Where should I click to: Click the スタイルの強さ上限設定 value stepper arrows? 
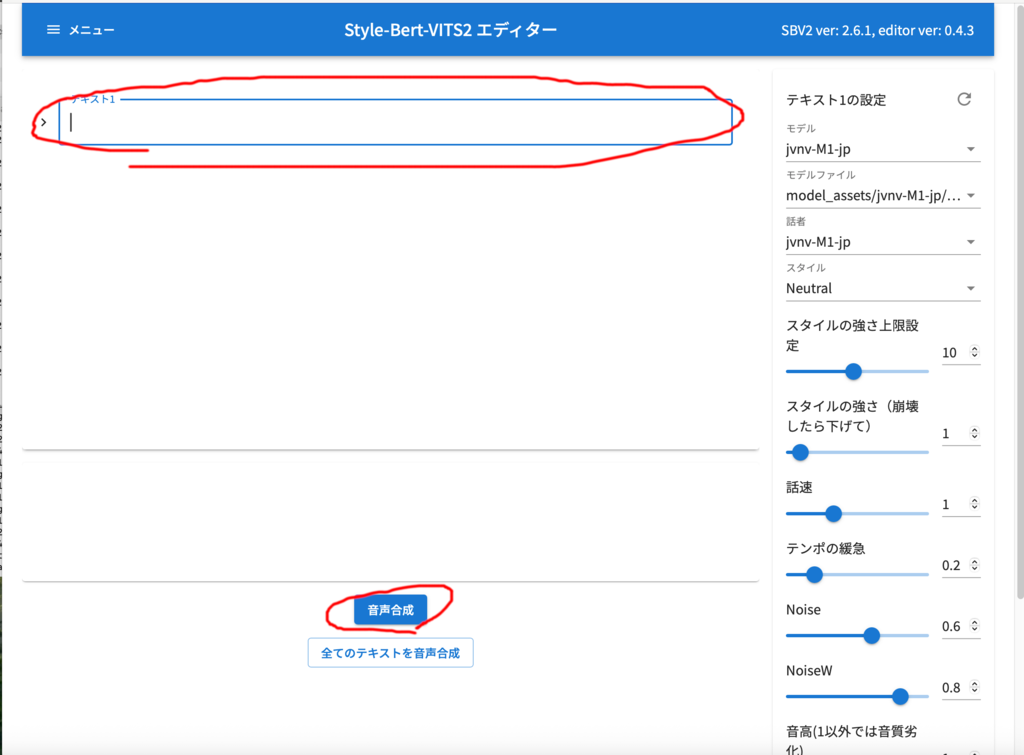974,352
